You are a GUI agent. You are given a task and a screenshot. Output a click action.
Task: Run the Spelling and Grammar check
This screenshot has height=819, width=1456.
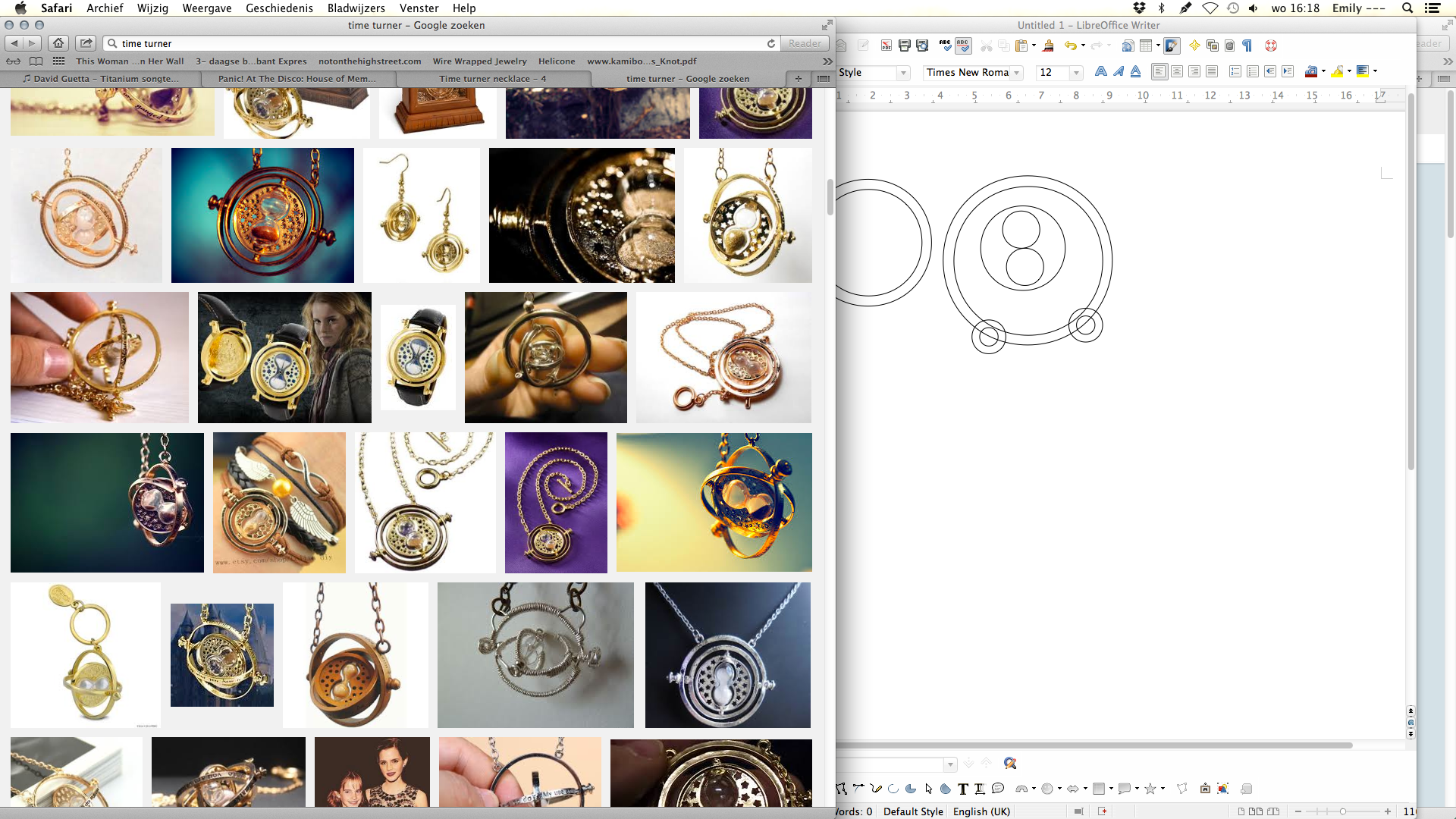pos(944,45)
